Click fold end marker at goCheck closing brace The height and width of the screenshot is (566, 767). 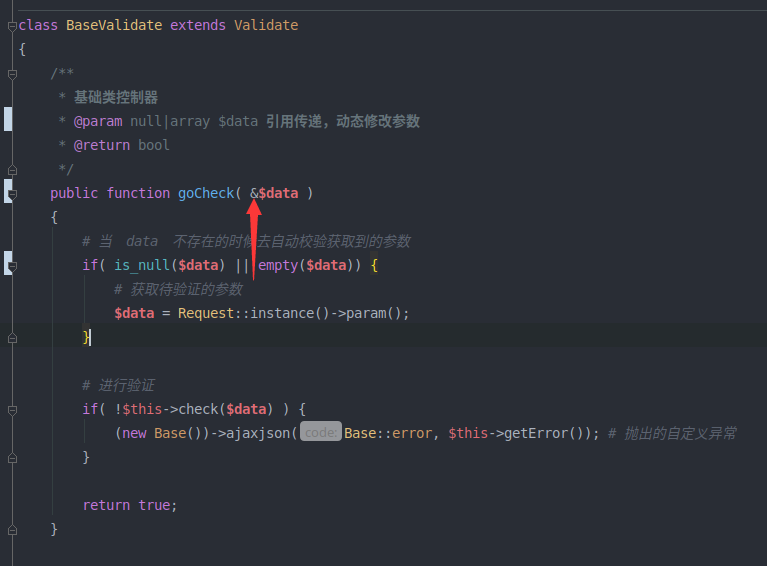point(13,530)
